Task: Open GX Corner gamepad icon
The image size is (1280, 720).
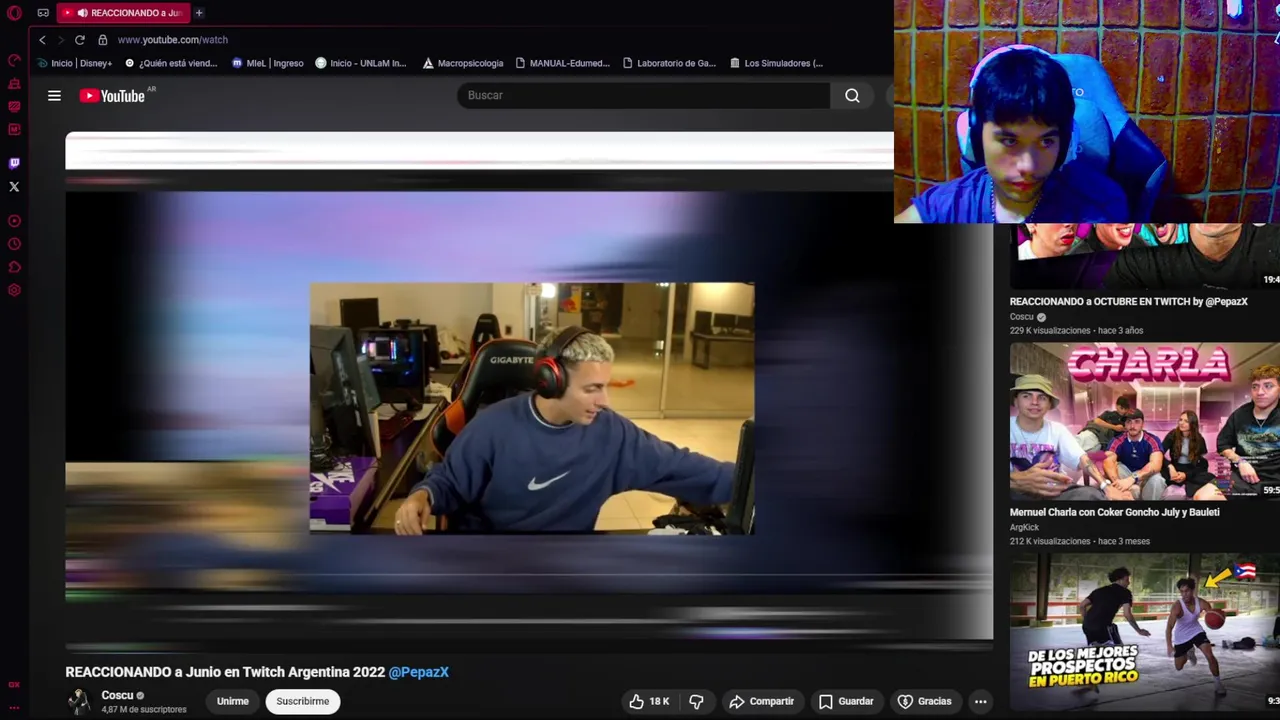Action: click(43, 13)
